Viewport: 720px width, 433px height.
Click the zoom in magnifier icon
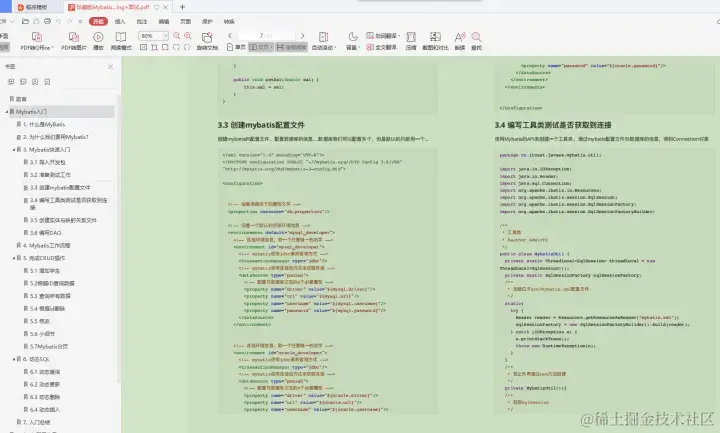click(187, 35)
